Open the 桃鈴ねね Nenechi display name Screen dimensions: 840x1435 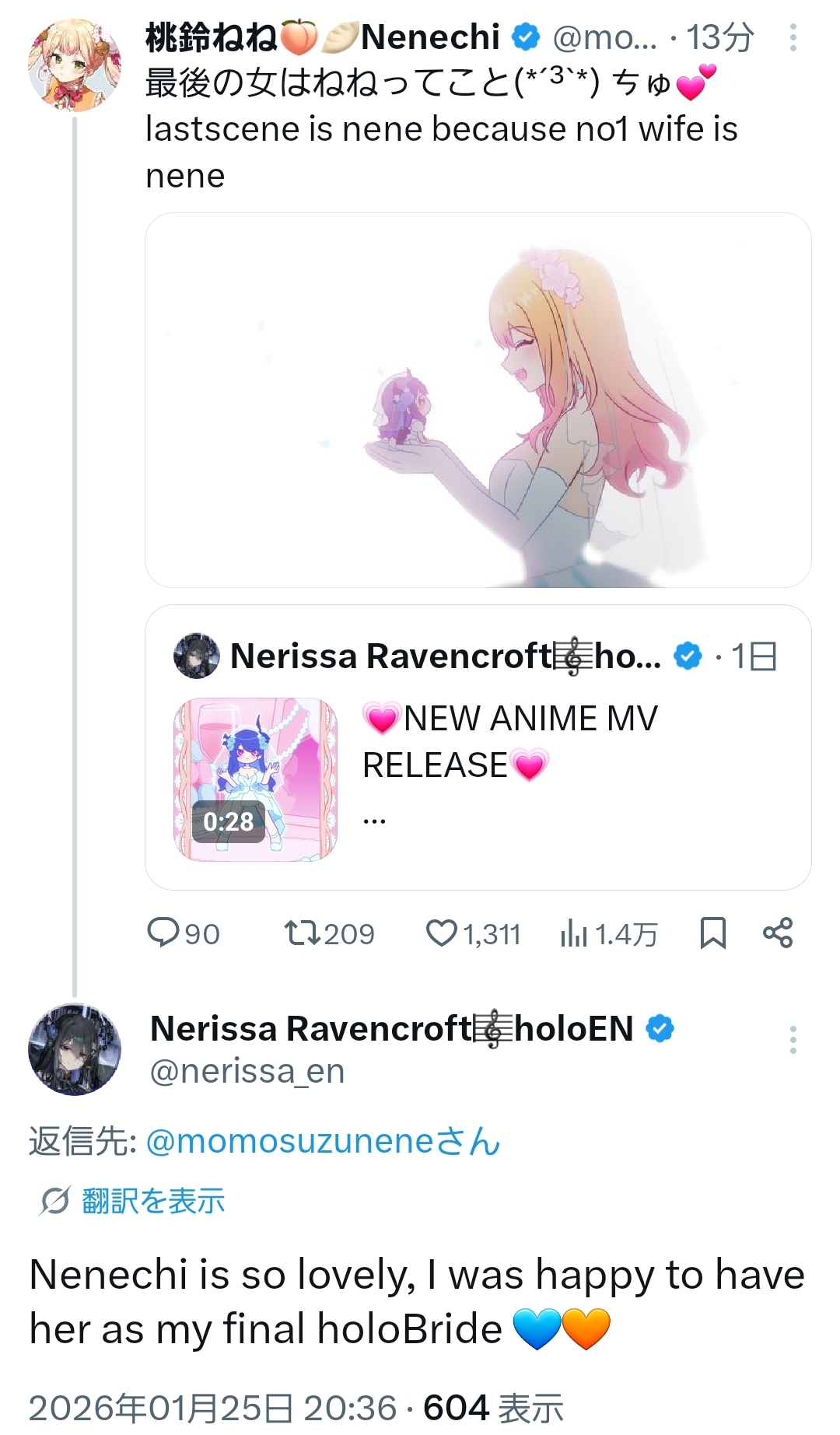coord(322,37)
